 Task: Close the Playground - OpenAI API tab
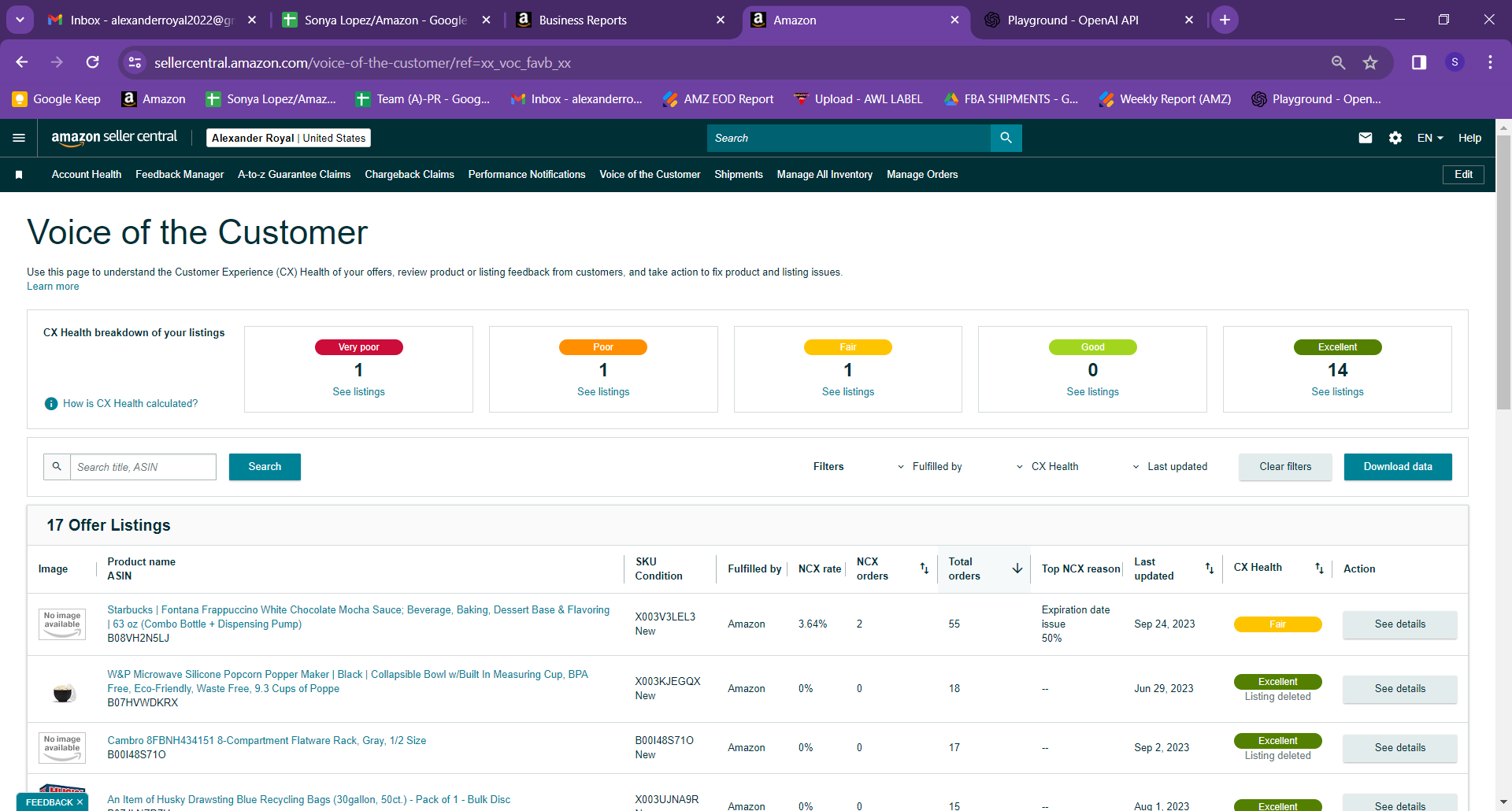pos(1189,20)
